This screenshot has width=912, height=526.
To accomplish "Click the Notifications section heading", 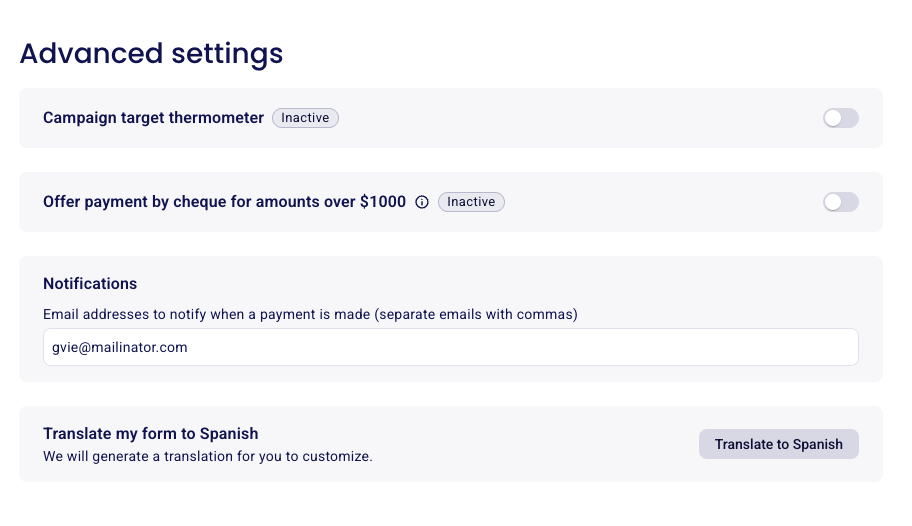I will tap(90, 283).
